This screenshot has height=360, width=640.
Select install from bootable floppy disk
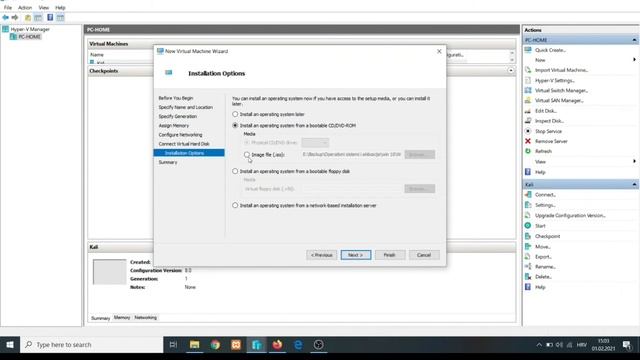click(x=235, y=171)
